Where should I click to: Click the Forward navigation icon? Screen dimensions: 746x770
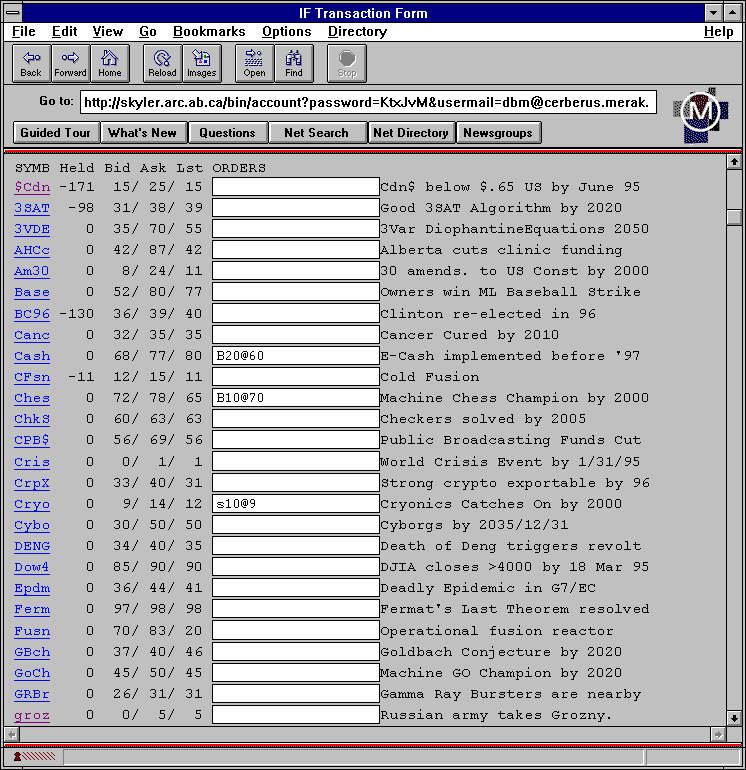tap(70, 63)
